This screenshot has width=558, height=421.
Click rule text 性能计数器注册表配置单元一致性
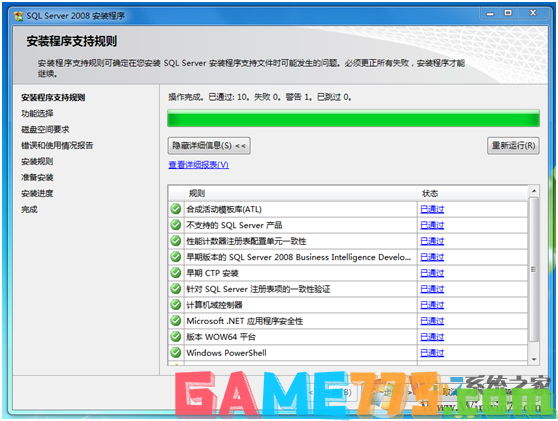tap(246, 241)
